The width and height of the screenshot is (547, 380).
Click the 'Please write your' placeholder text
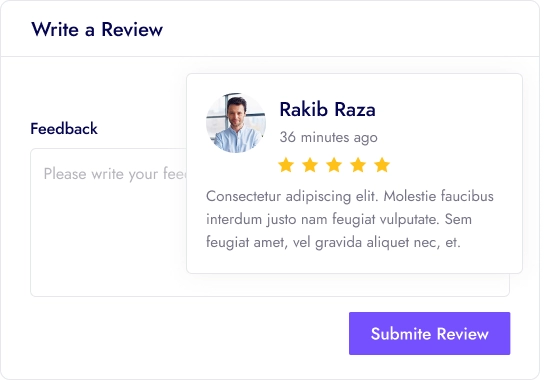click(100, 174)
